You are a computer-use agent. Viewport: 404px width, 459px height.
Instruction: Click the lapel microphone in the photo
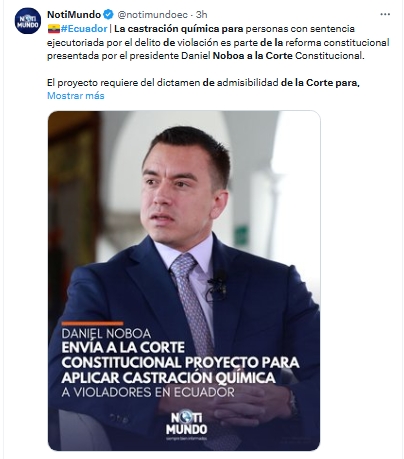(218, 283)
